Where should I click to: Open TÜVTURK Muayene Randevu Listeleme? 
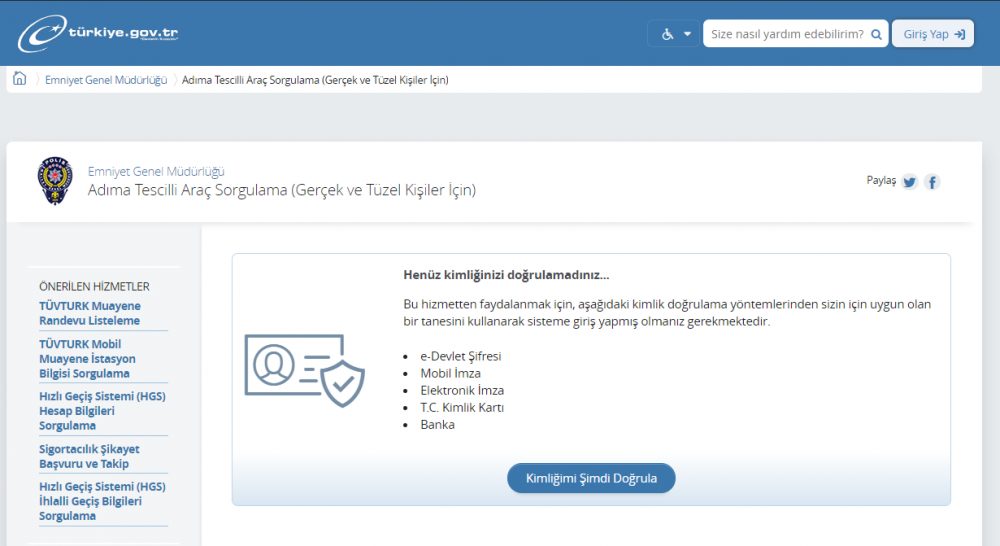click(x=90, y=313)
